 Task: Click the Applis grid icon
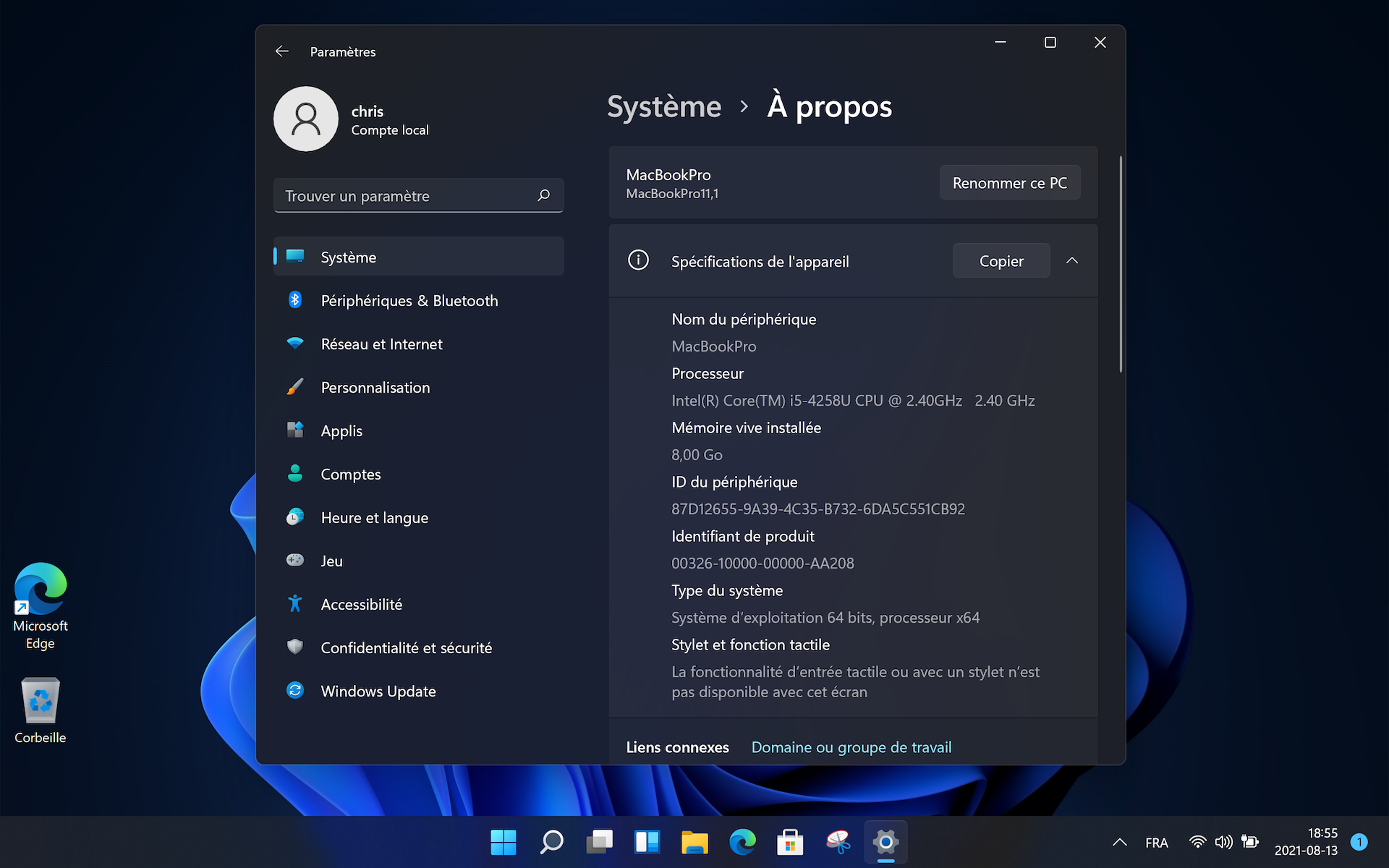pyautogui.click(x=295, y=430)
